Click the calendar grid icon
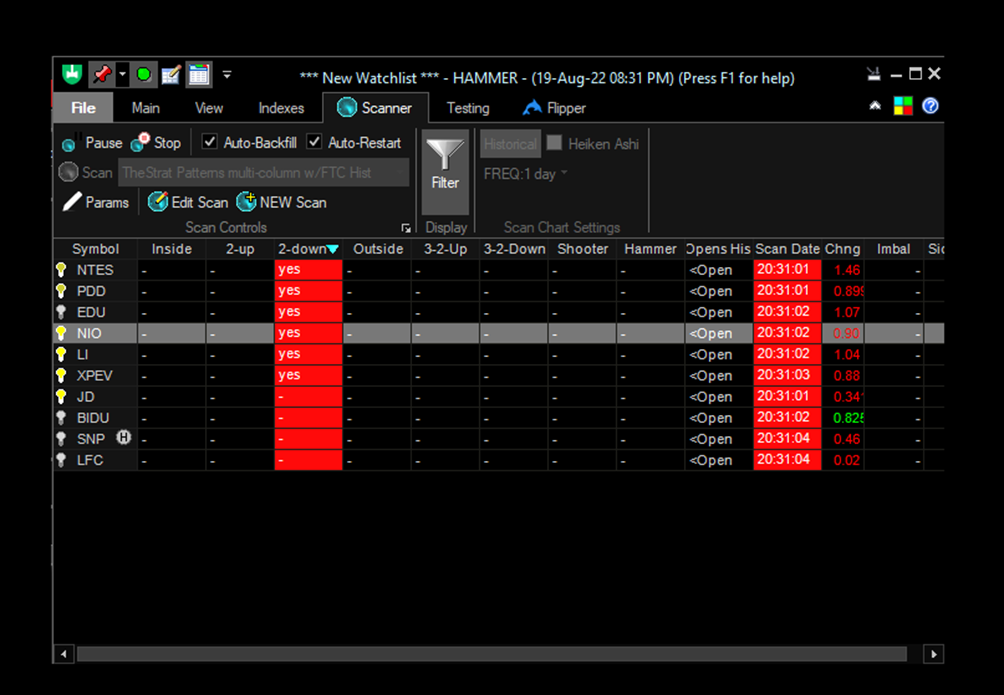Image resolution: width=1004 pixels, height=695 pixels. pyautogui.click(x=199, y=75)
